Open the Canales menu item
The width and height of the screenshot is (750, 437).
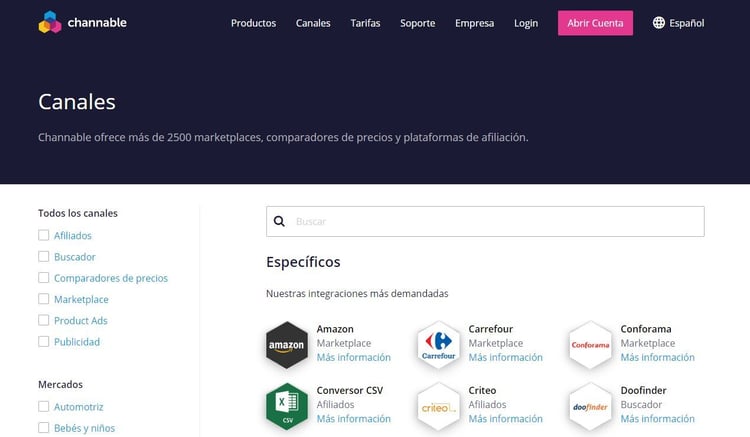coord(313,23)
